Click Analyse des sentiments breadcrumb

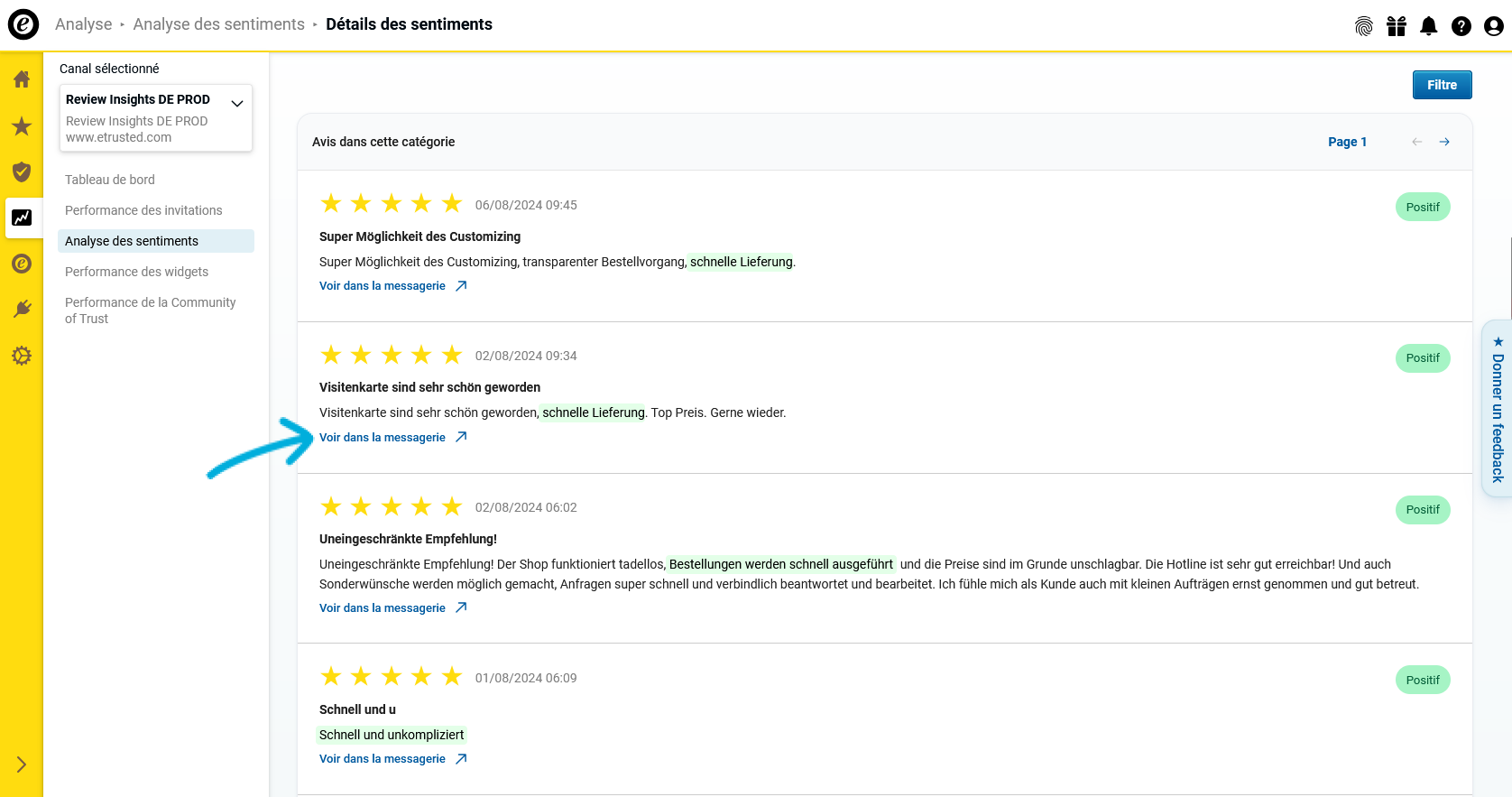[219, 24]
